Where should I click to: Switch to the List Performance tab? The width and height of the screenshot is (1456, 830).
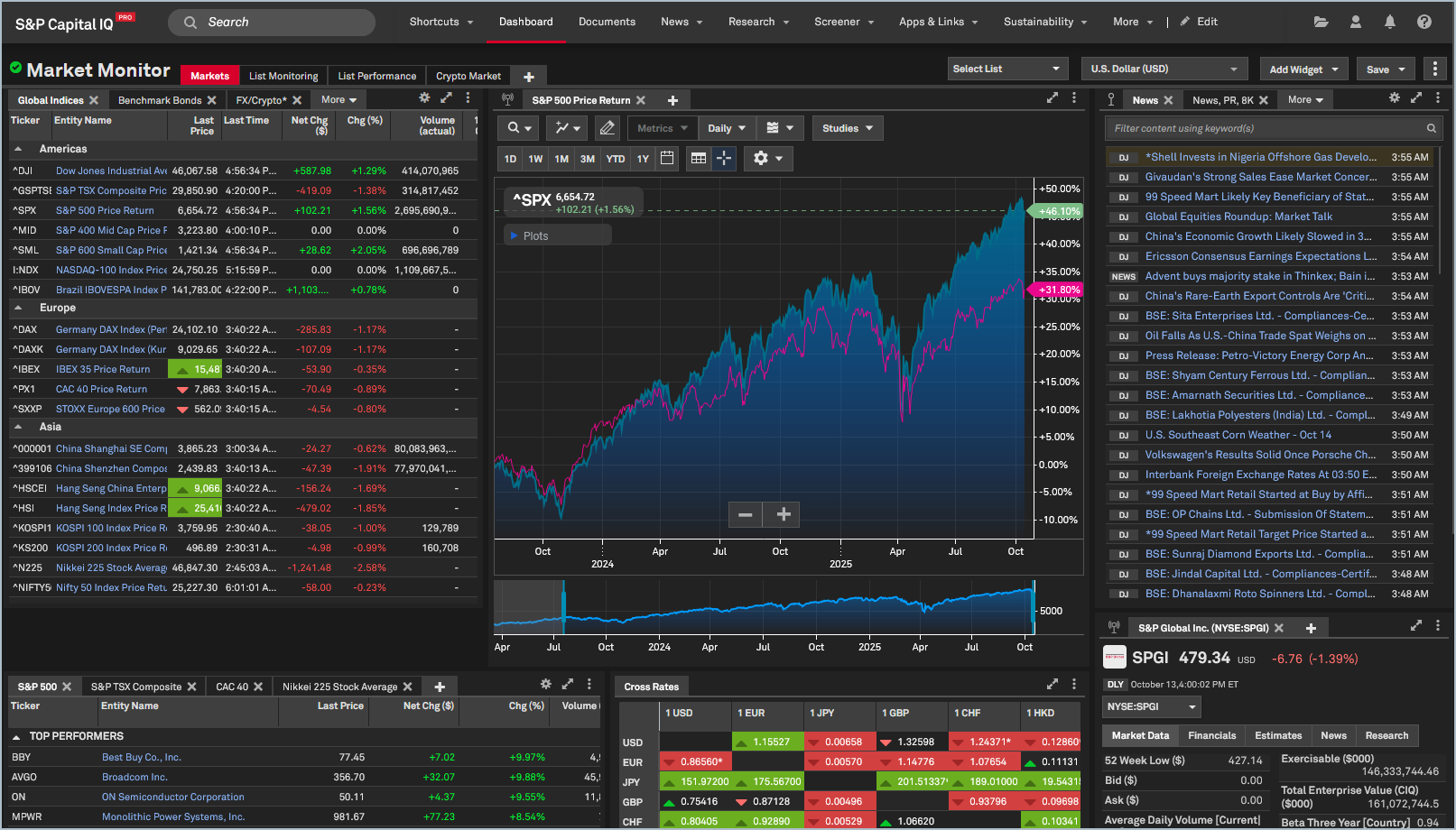376,76
